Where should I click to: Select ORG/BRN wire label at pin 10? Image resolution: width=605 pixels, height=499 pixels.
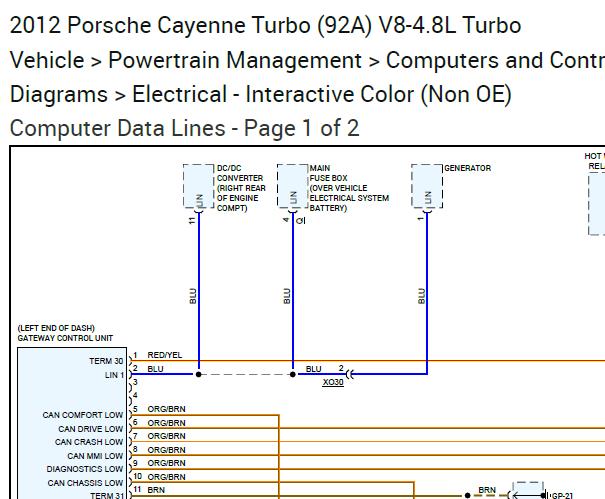[x=166, y=477]
